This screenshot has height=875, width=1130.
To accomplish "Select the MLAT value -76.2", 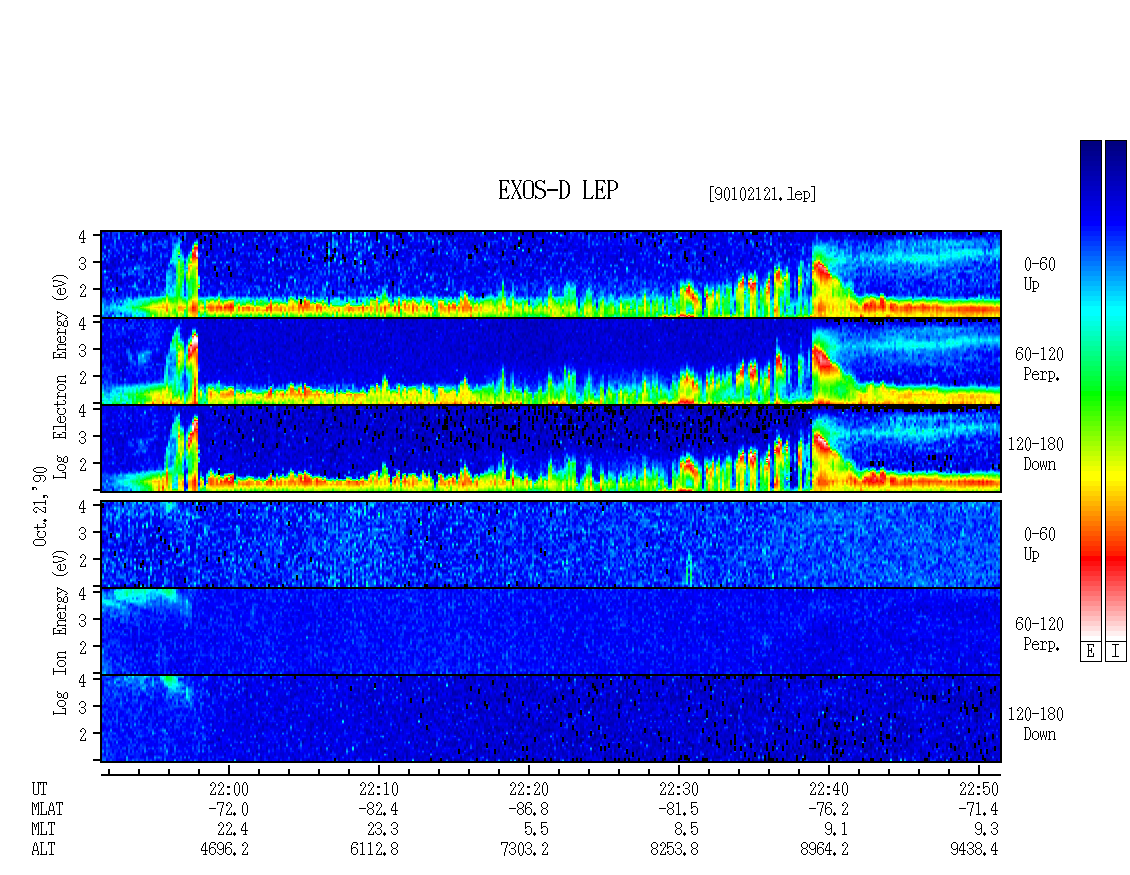I will [x=828, y=809].
